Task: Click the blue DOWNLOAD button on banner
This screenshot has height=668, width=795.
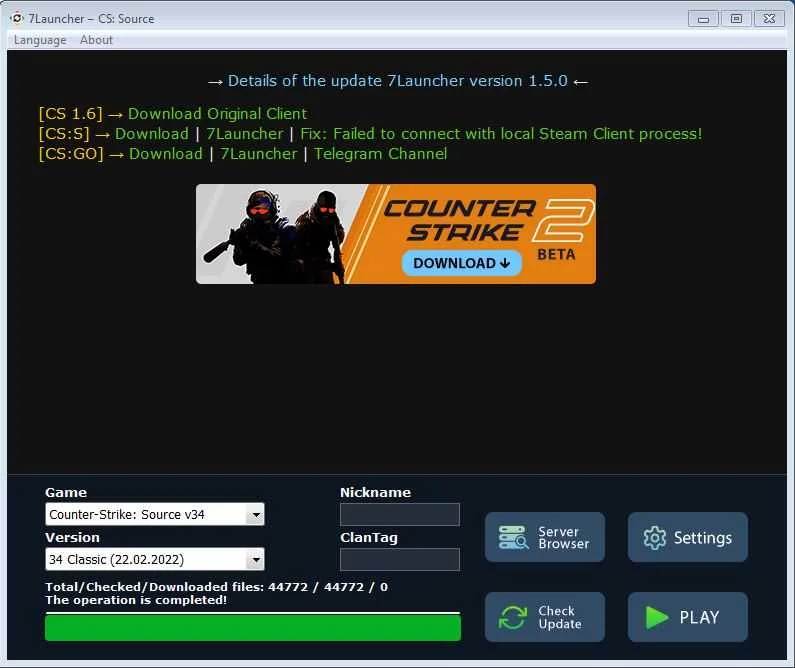Action: pyautogui.click(x=461, y=263)
